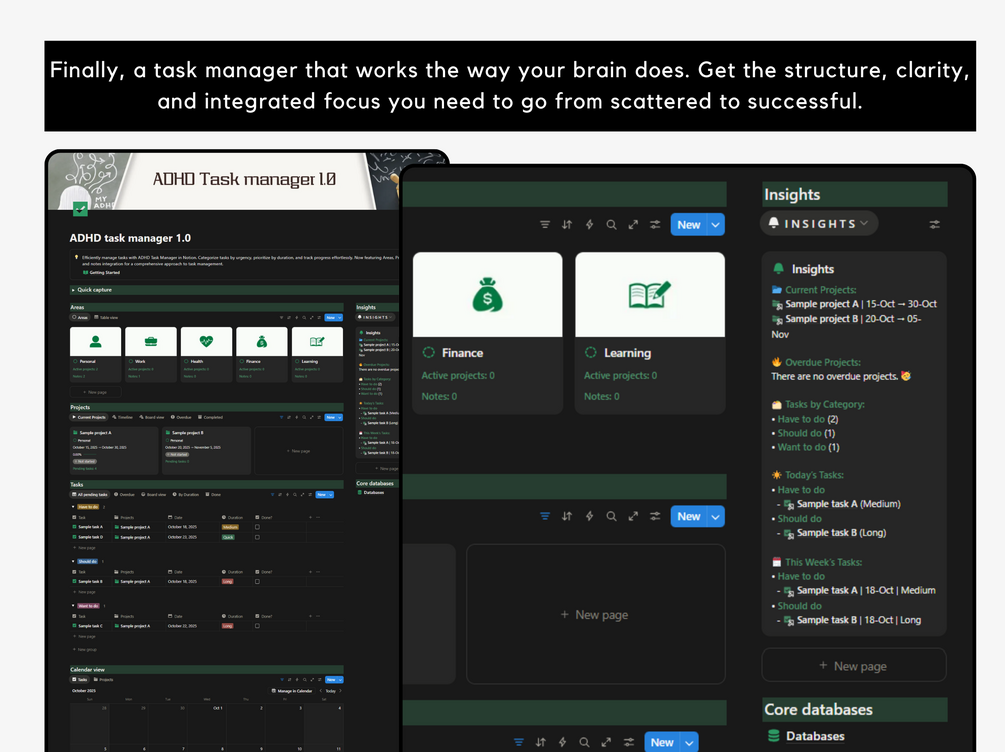Switch to Timeline tab in Projects
Viewport: 1005px width, 752px height.
[122, 417]
